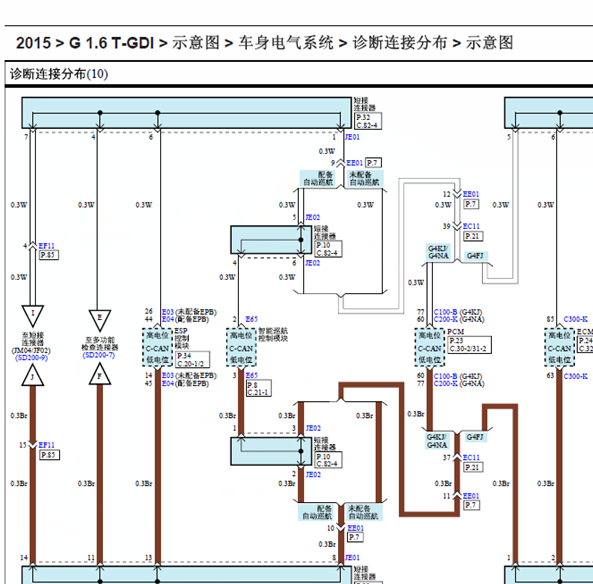Screen dimensions: 593x584
Task: Open the C100-B link at pin 77 above PCM
Action: coord(446,312)
